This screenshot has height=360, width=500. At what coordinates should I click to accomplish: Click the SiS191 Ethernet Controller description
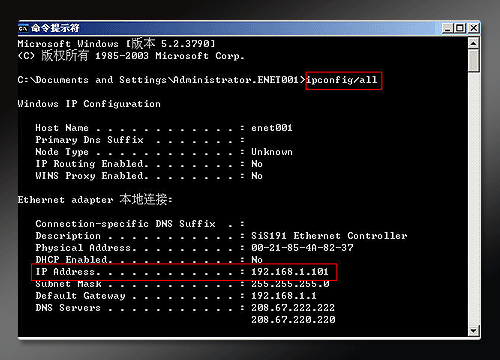pos(329,236)
